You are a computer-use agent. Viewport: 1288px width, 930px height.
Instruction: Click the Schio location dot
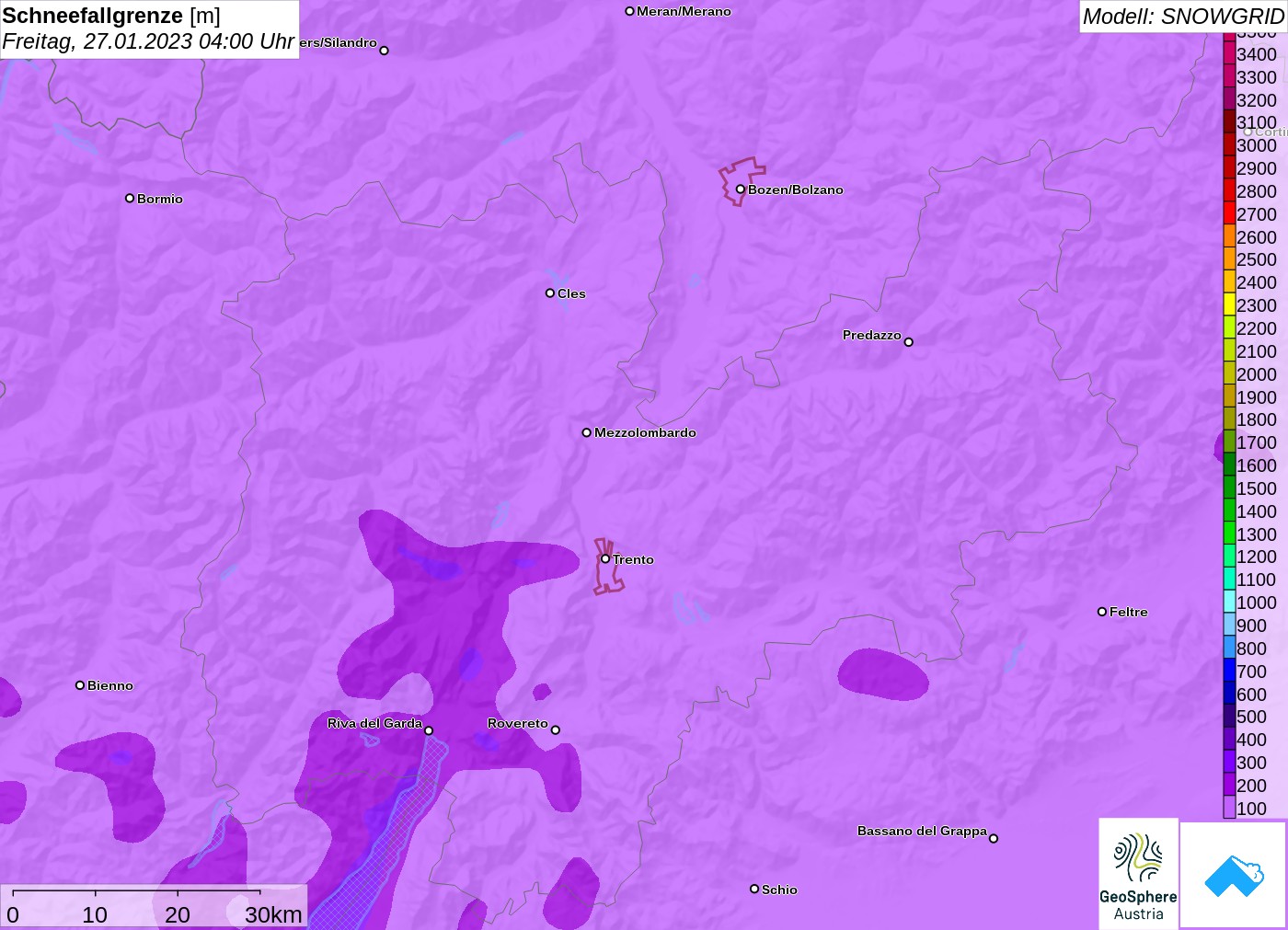tap(754, 889)
